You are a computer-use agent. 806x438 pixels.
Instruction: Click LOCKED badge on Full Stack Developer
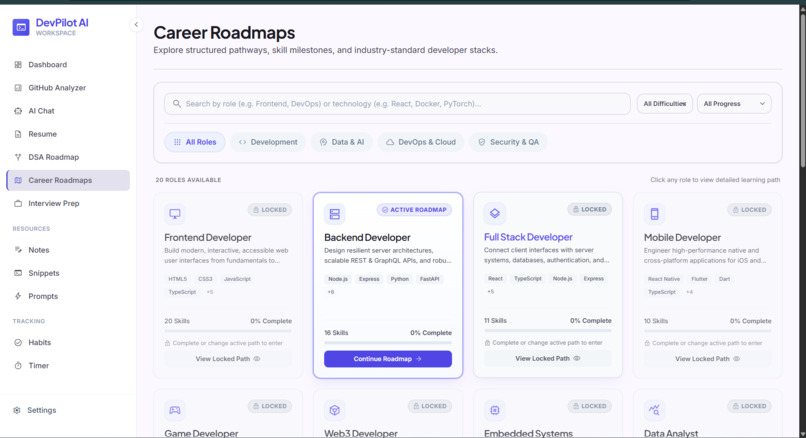pyautogui.click(x=590, y=209)
